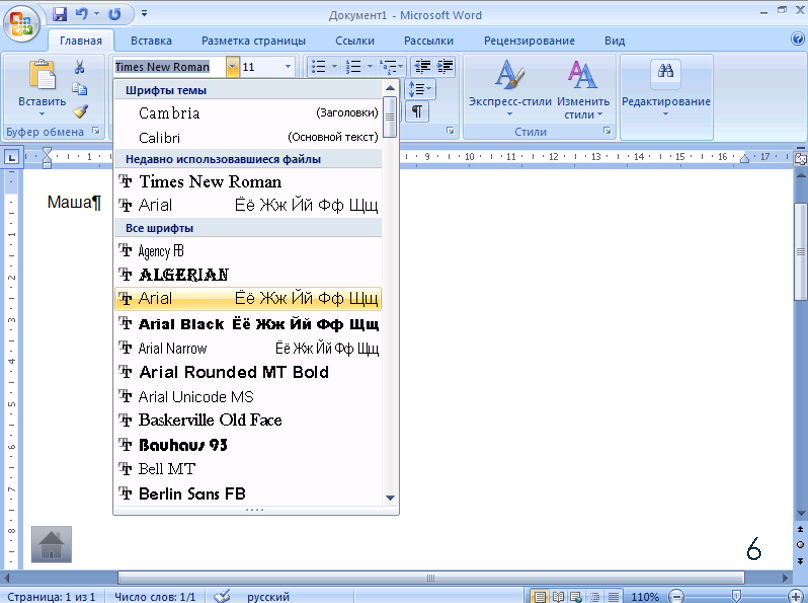Viewport: 808px width, 603px height.
Task: Expand the bullet library dropdown arrow
Action: click(x=334, y=66)
